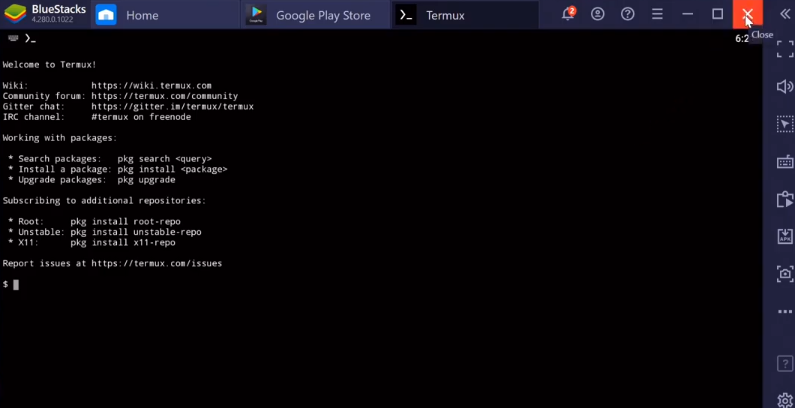
Task: Open settings gear in sidebar
Action: click(785, 400)
